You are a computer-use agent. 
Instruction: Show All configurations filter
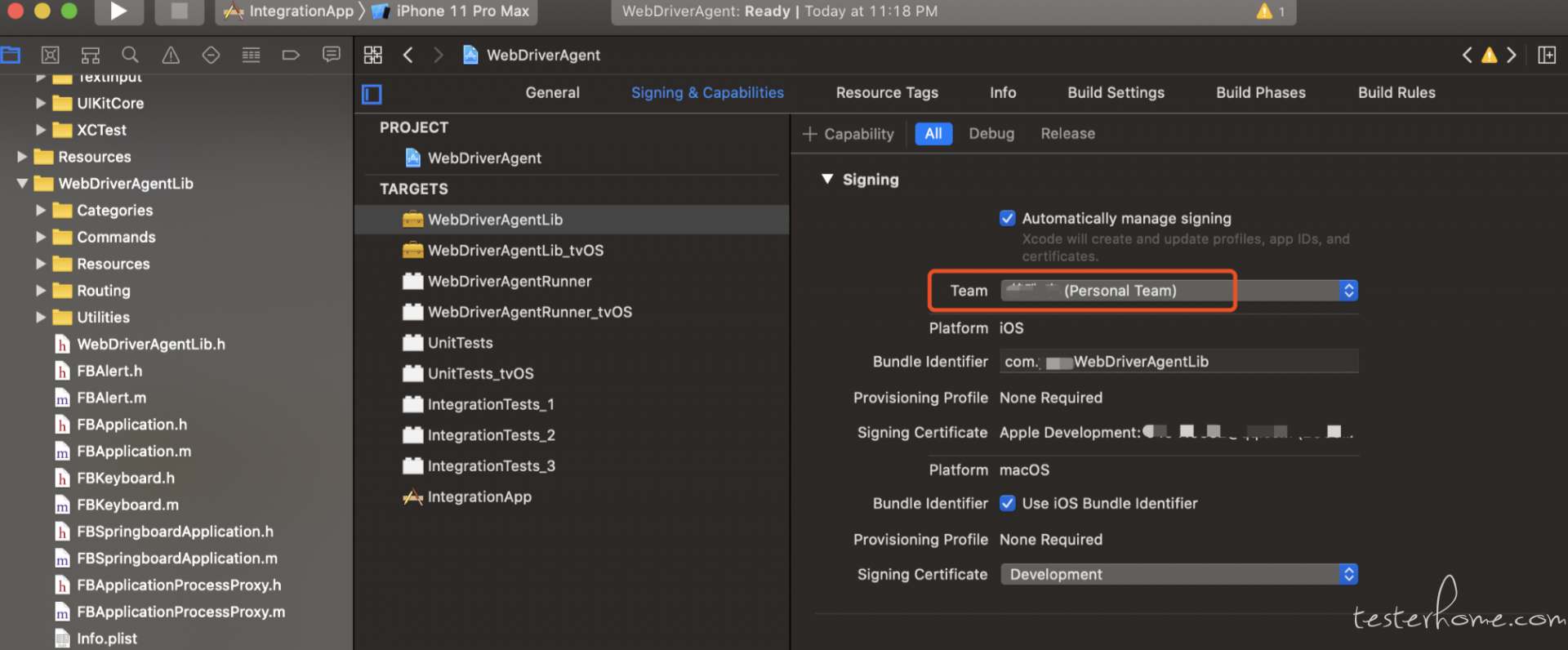pyautogui.click(x=933, y=134)
